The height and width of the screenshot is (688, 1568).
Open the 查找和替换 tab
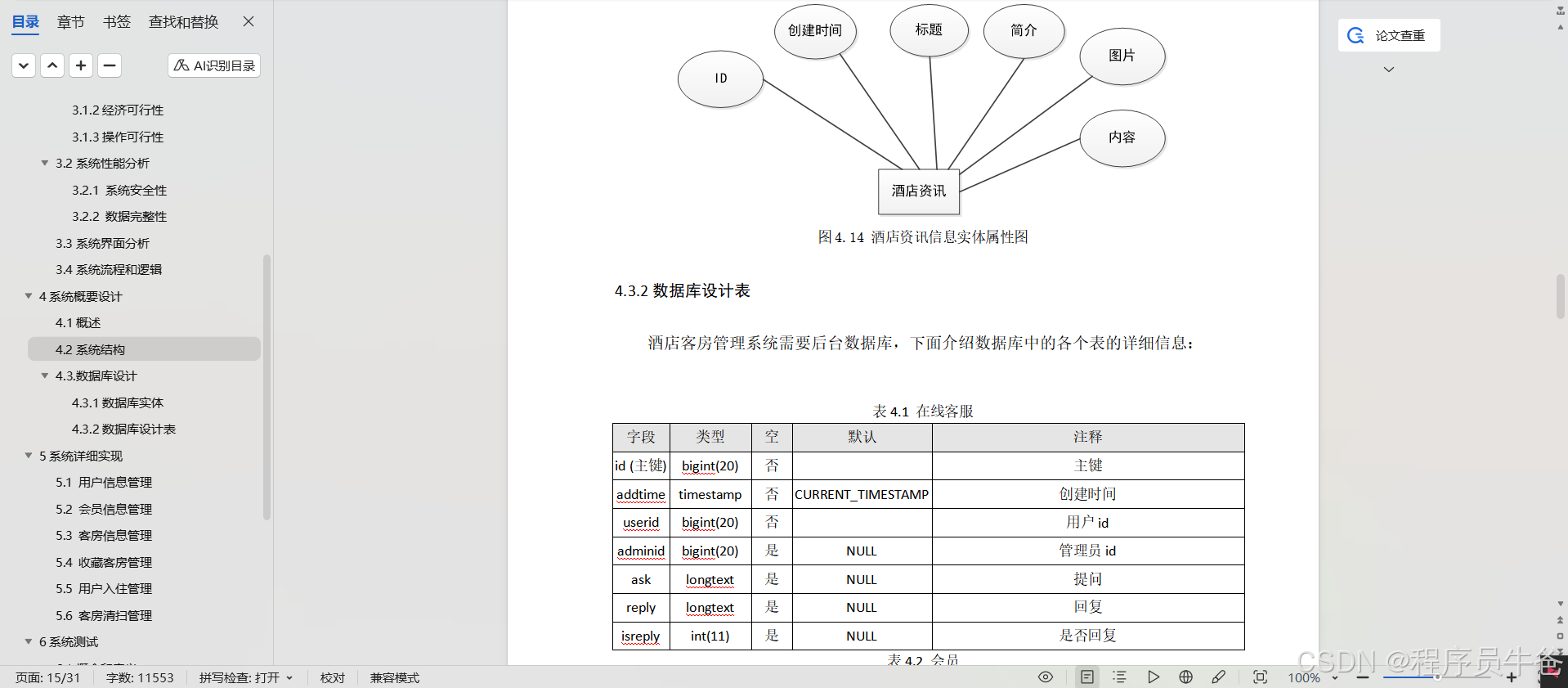coord(184,22)
